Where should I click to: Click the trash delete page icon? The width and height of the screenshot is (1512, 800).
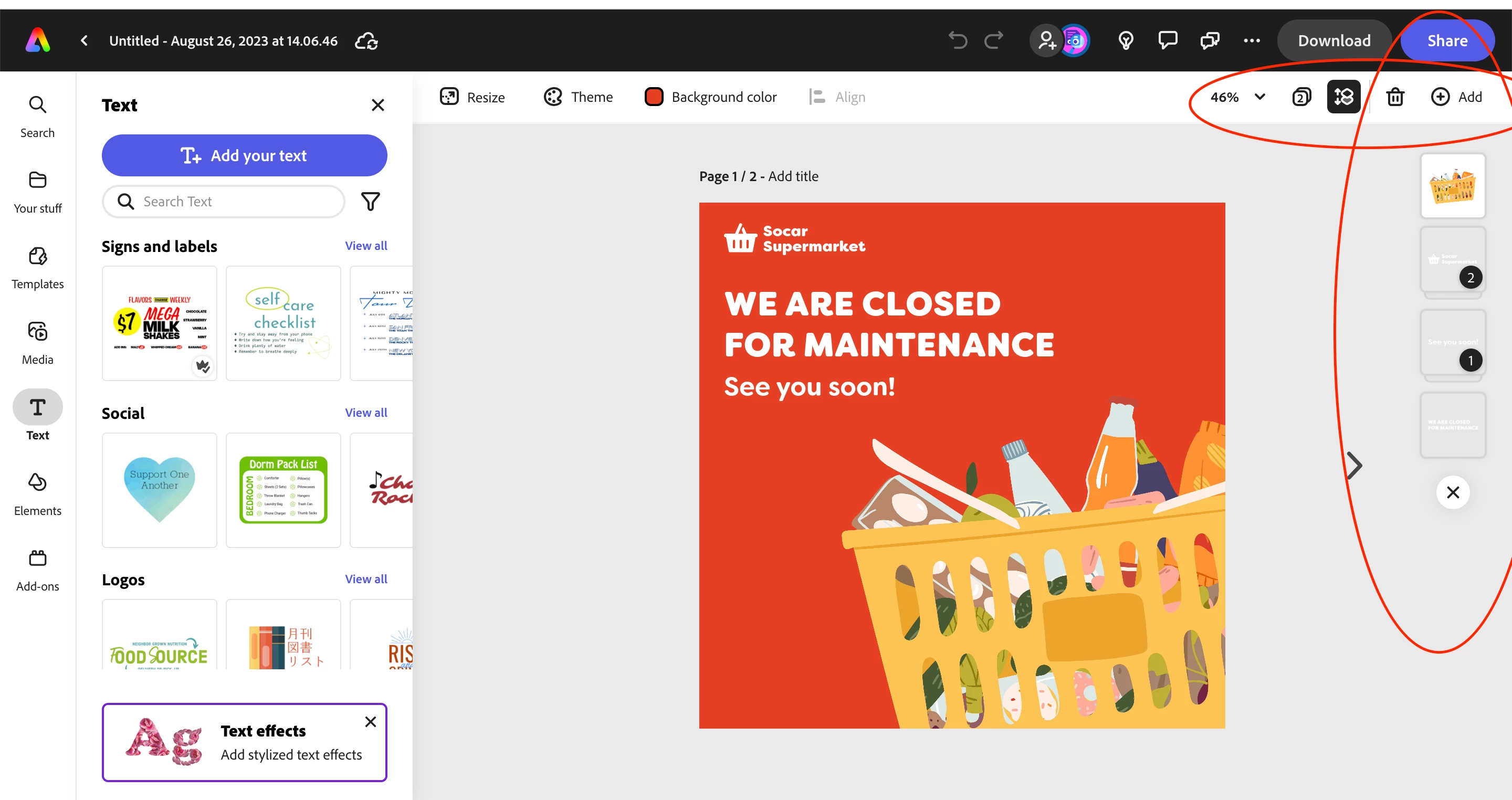point(1394,97)
